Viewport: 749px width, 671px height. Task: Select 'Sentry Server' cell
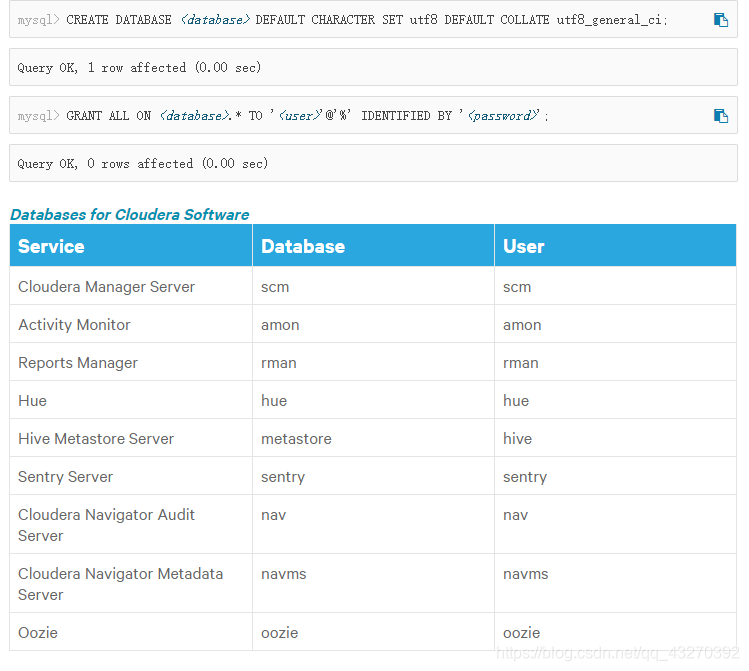click(131, 476)
